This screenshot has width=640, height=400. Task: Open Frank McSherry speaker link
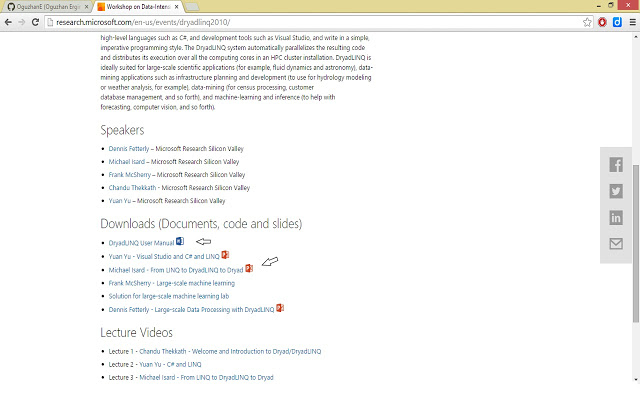click(x=130, y=175)
